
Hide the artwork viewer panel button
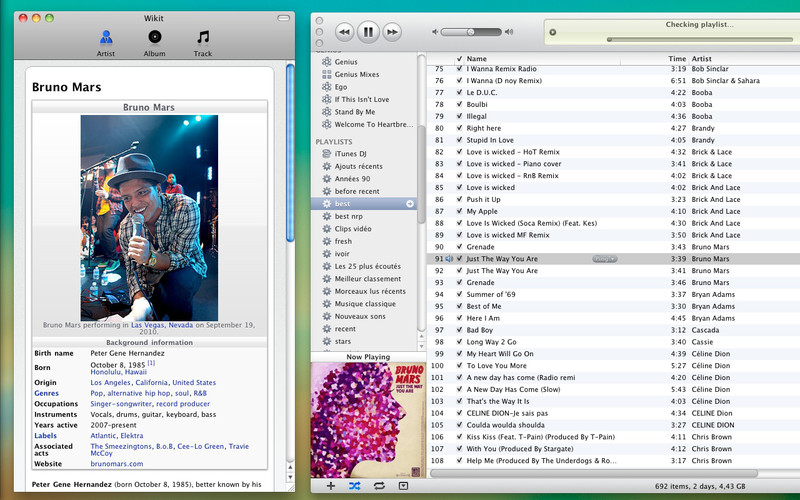(403, 486)
